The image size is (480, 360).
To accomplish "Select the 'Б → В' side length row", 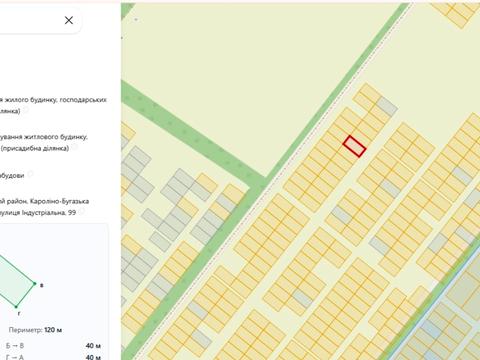I will (x=53, y=346).
